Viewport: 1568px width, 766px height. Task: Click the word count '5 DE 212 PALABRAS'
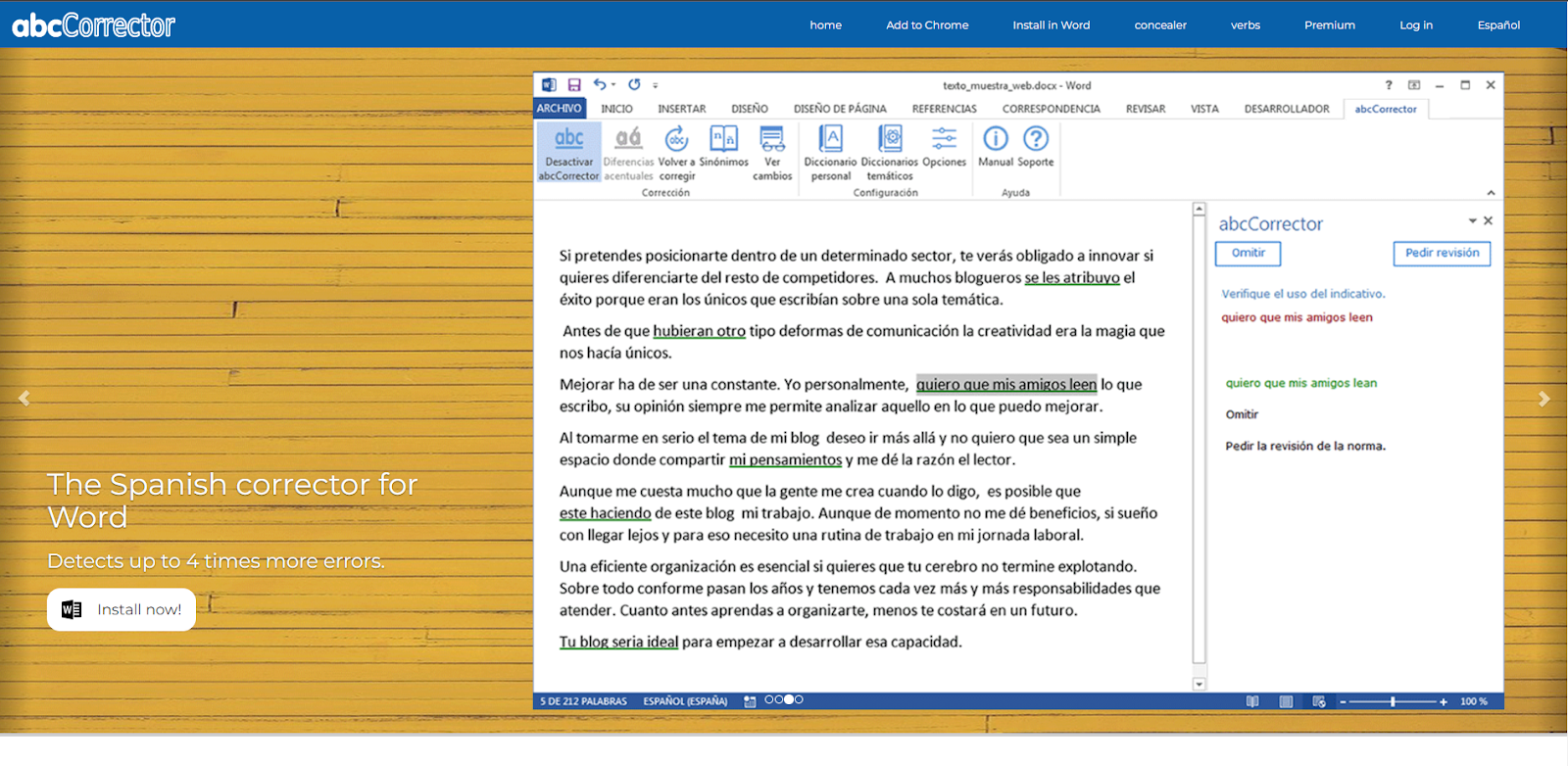[x=583, y=701]
